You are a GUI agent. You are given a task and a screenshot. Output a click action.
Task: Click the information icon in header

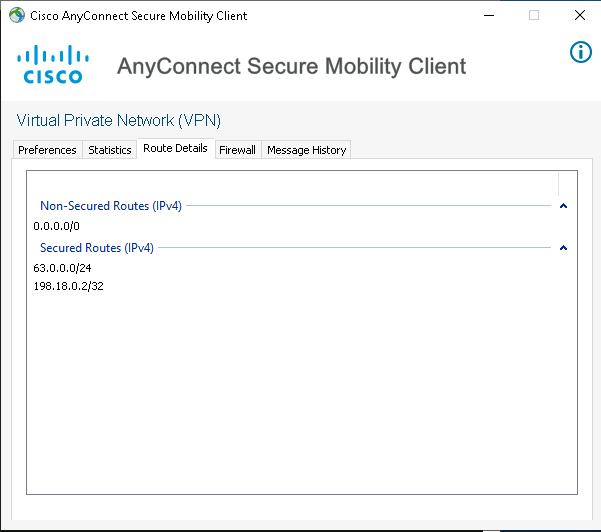point(580,52)
